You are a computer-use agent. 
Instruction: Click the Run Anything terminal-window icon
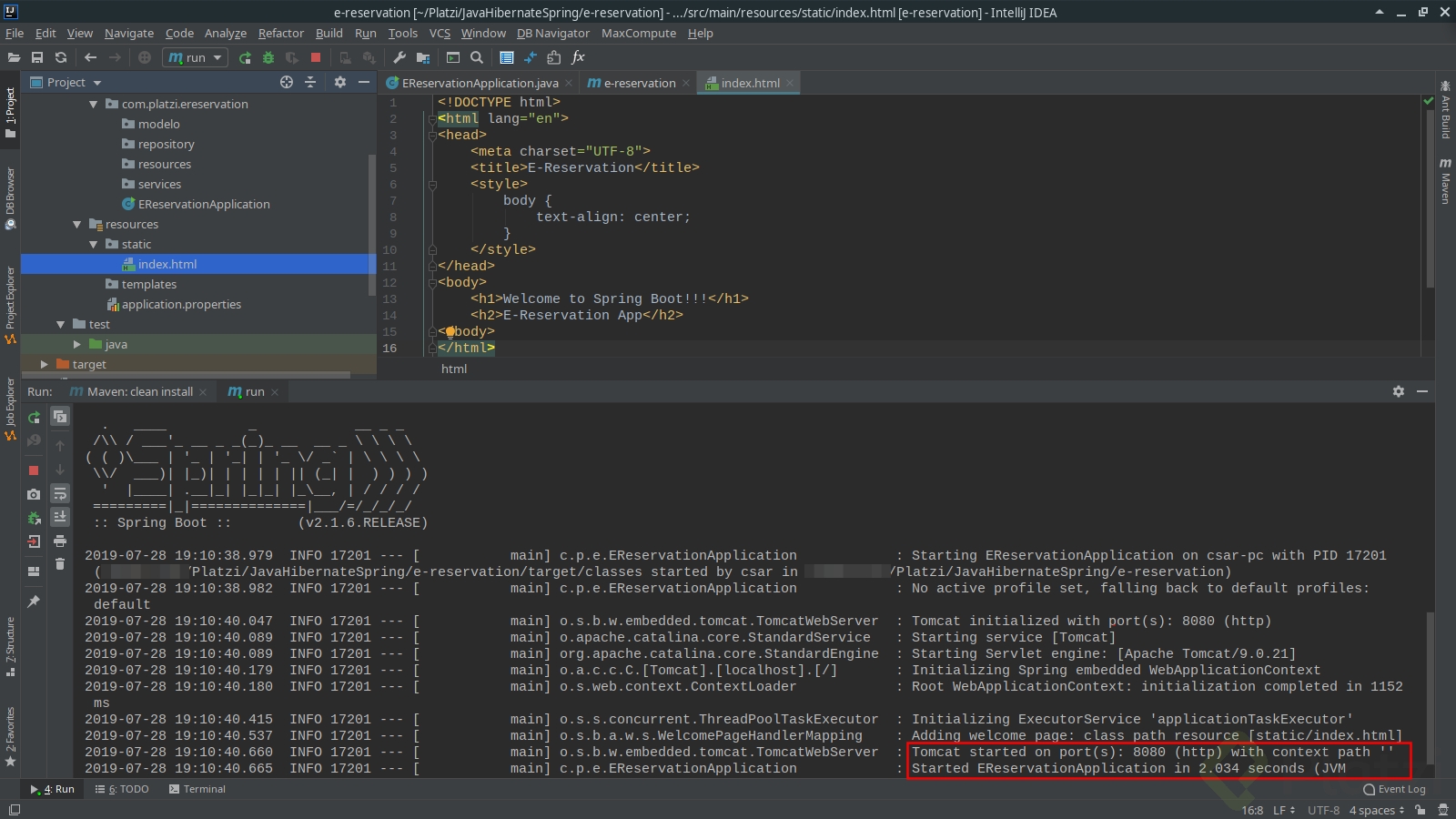tap(453, 57)
